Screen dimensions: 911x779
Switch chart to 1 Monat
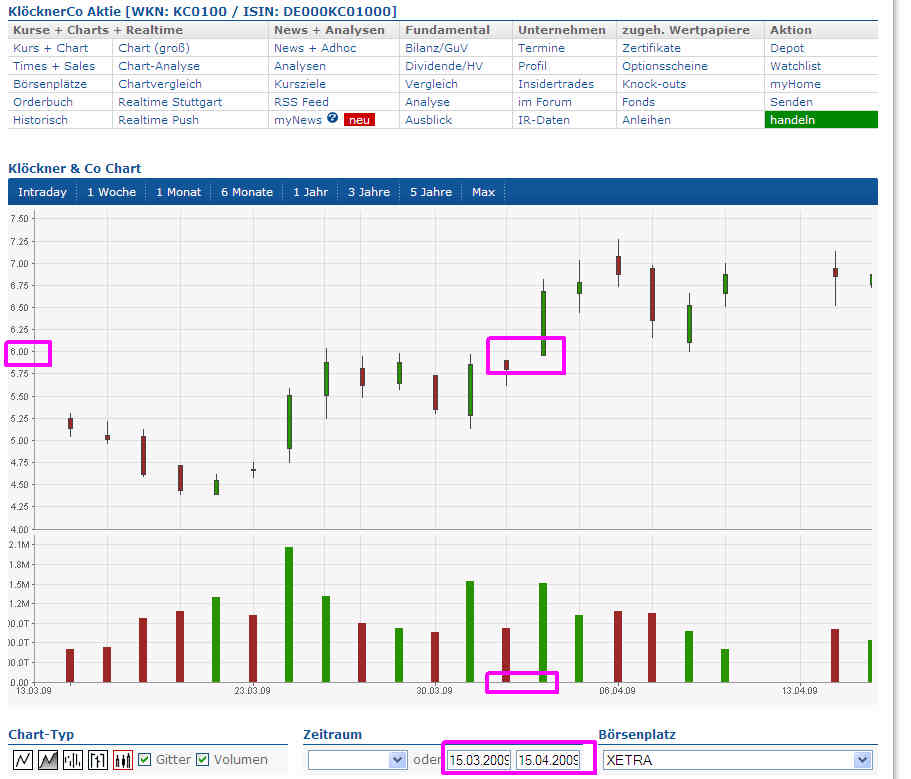pos(178,192)
